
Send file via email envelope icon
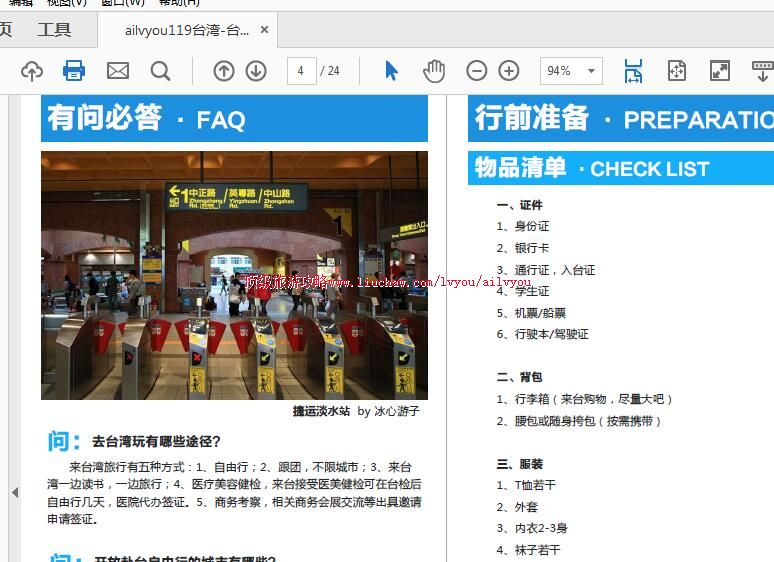coord(118,71)
